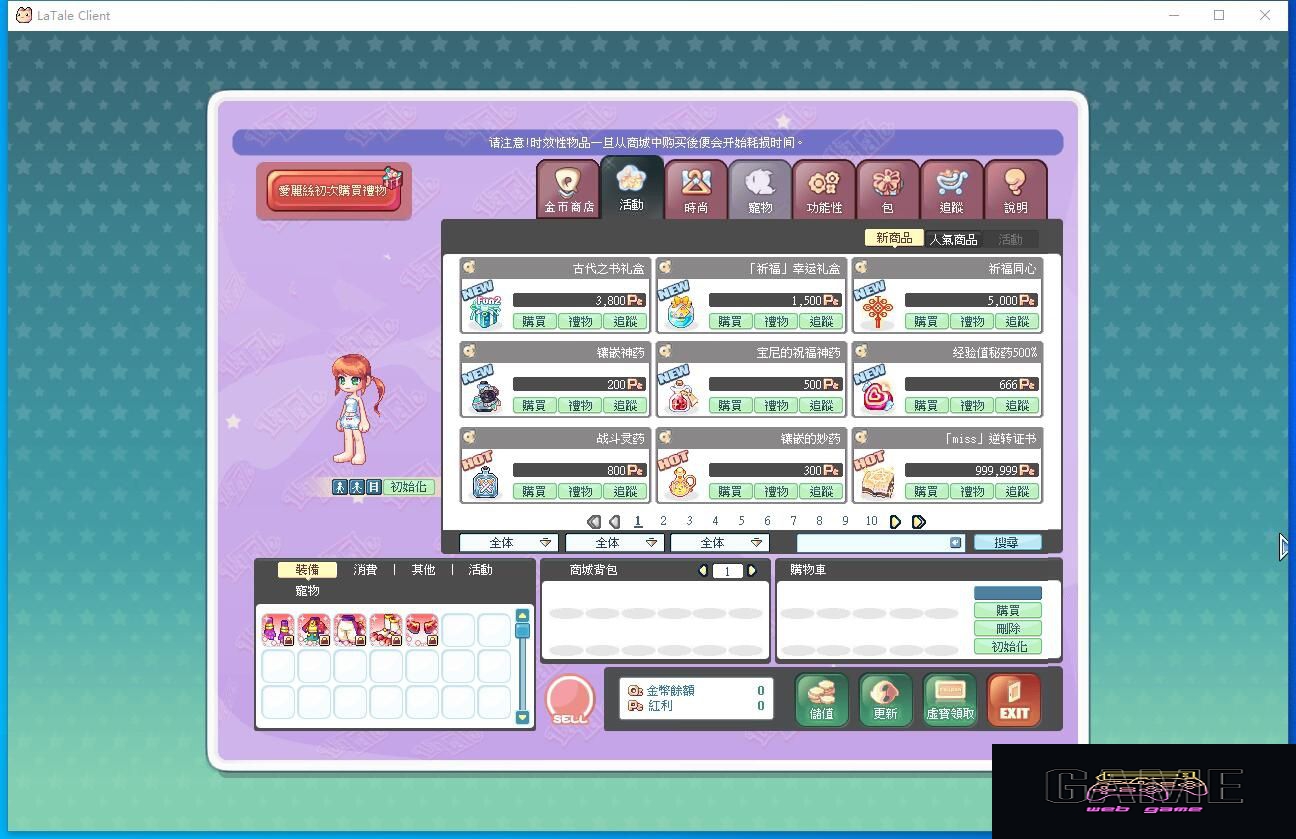Gift the 「祈福」幸运礼盒 using 禮物
The height and width of the screenshot is (839, 1296).
[776, 322]
